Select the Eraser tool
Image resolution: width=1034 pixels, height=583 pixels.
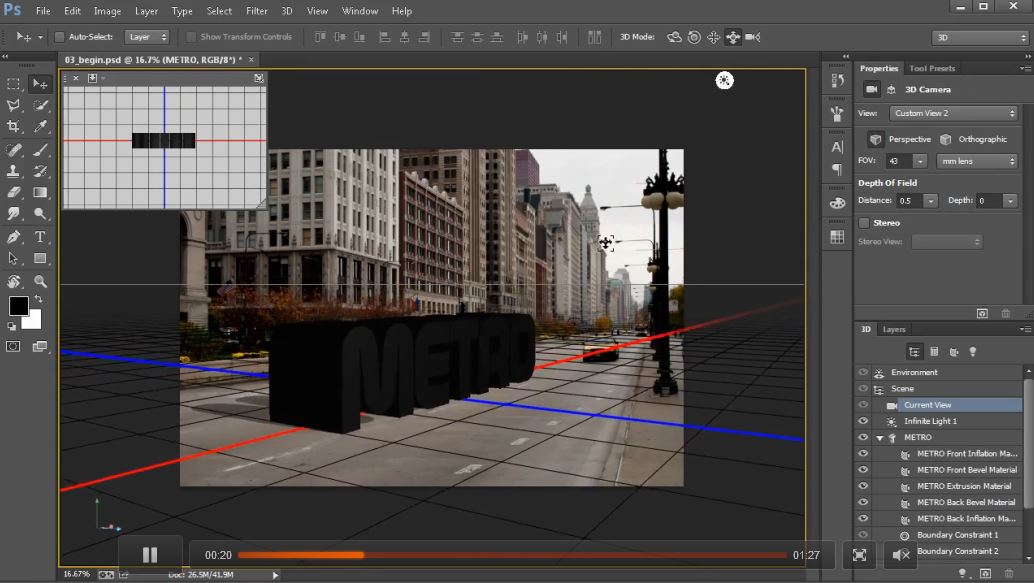13,193
